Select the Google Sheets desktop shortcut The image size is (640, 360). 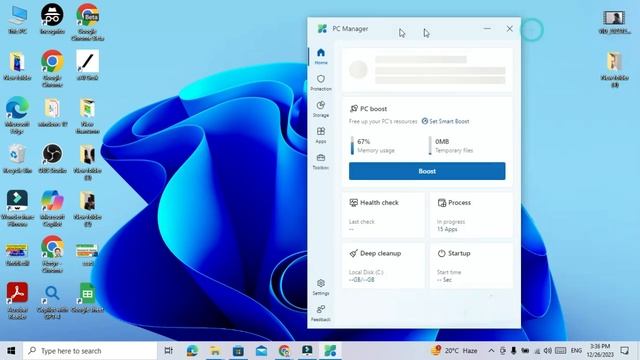tap(87, 298)
